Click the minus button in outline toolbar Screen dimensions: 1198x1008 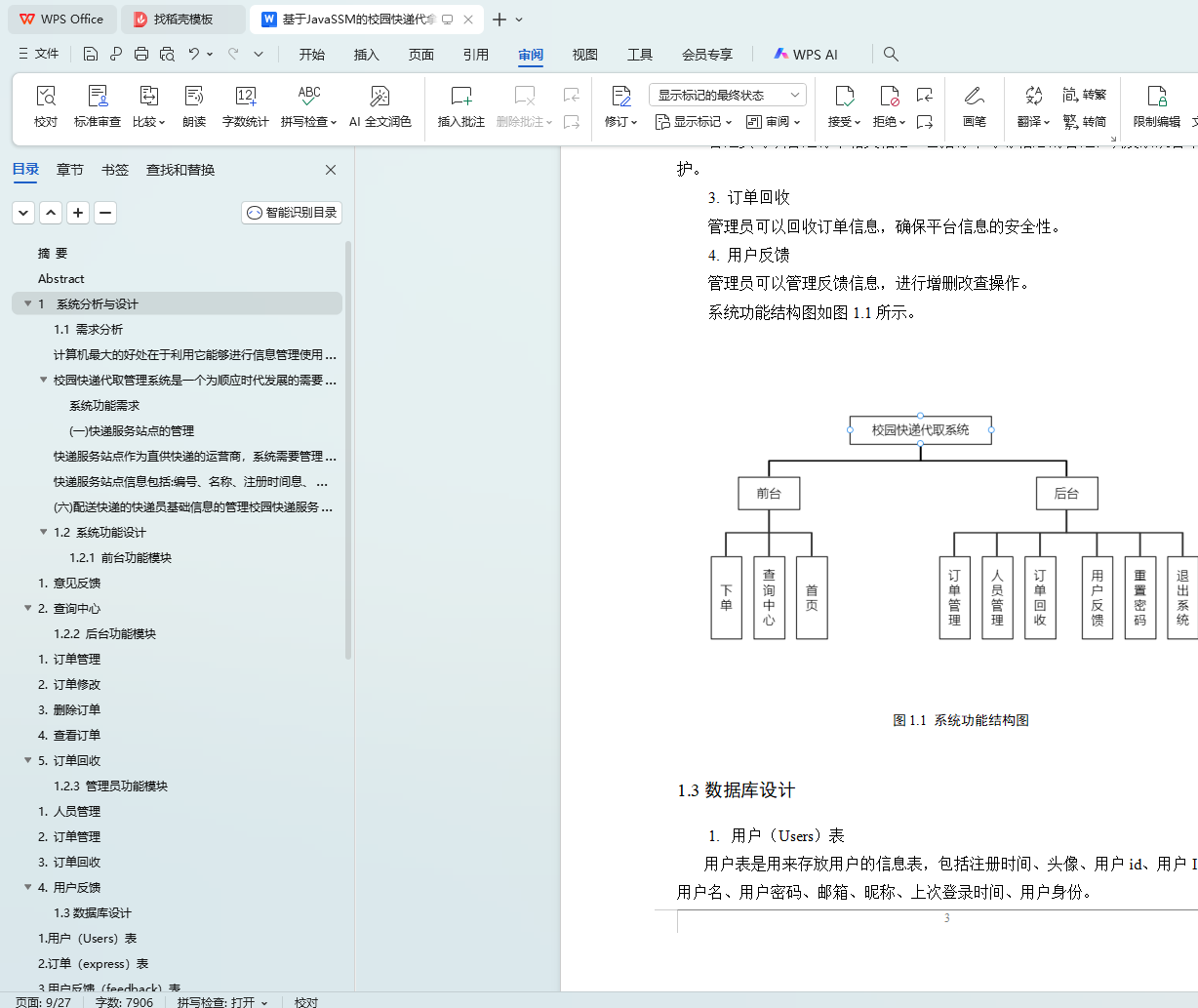click(105, 212)
